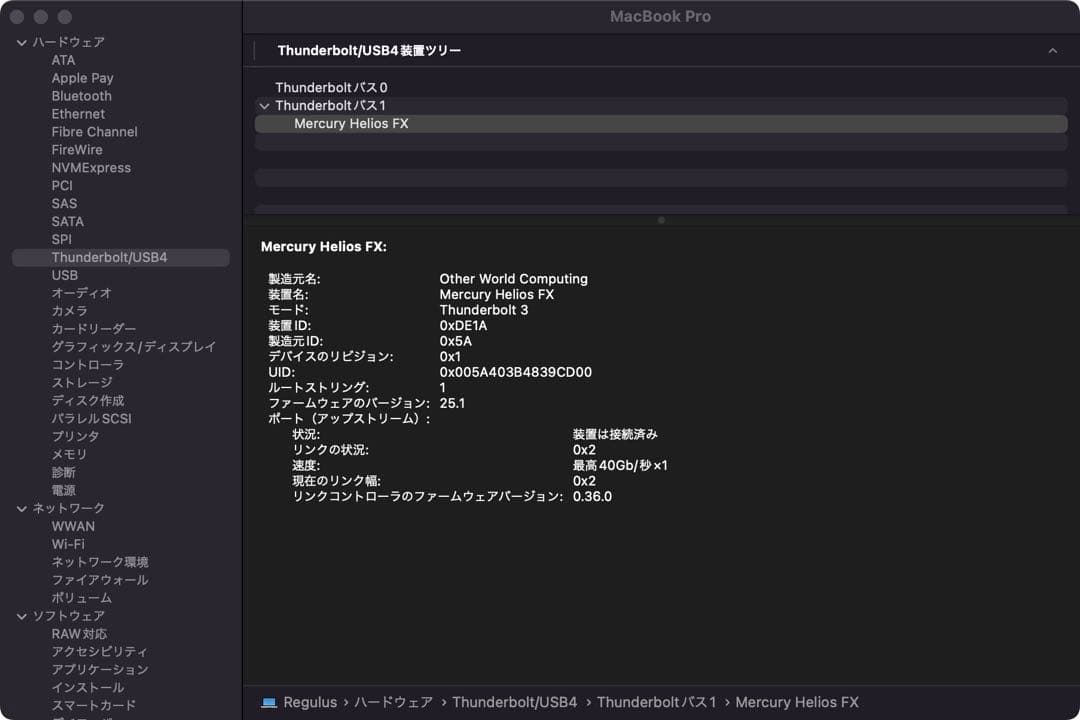Open the 診断 section in the sidebar
Viewport: 1080px width, 720px height.
[63, 472]
